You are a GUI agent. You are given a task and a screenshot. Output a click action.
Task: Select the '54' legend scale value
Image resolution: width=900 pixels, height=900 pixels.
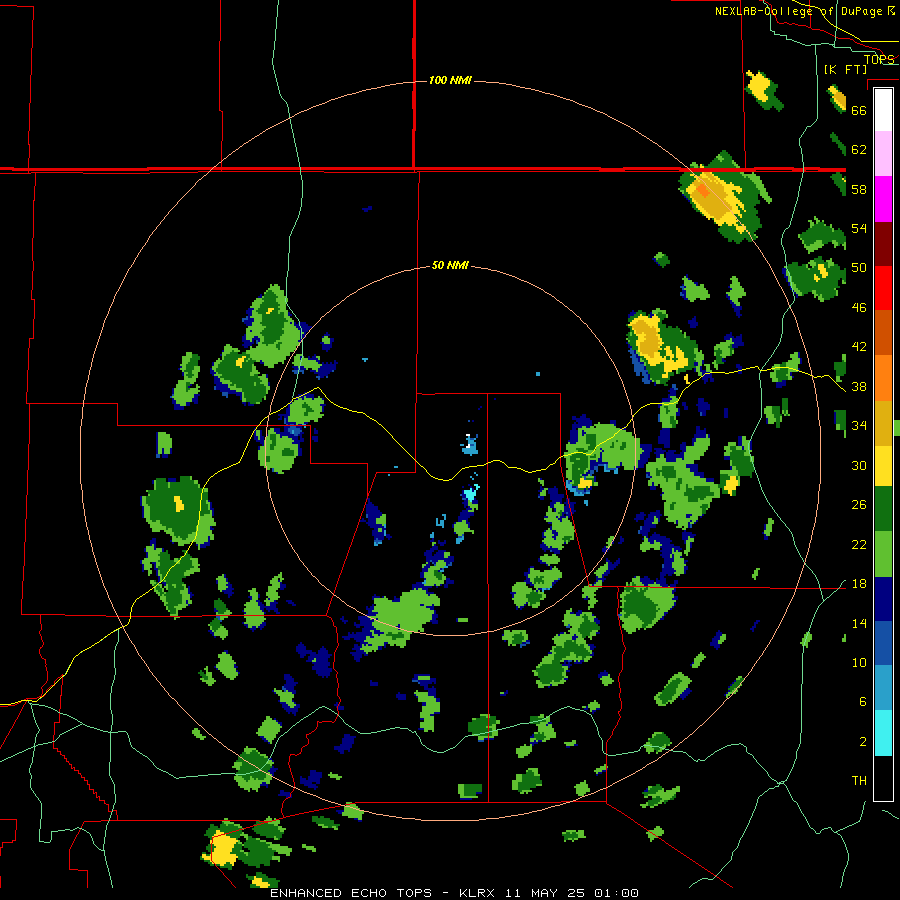pos(859,228)
